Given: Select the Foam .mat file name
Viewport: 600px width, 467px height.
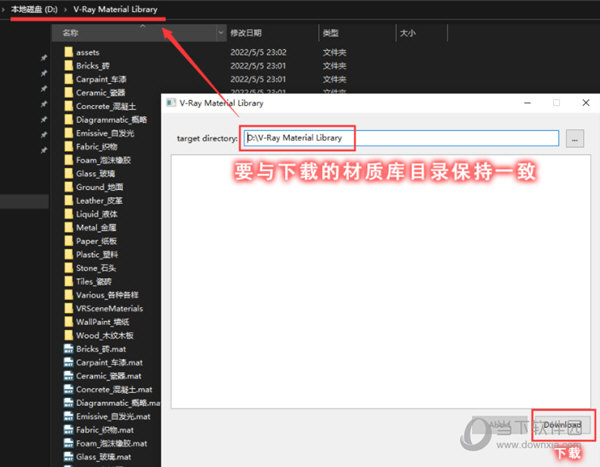Looking at the screenshot, I should (111, 443).
